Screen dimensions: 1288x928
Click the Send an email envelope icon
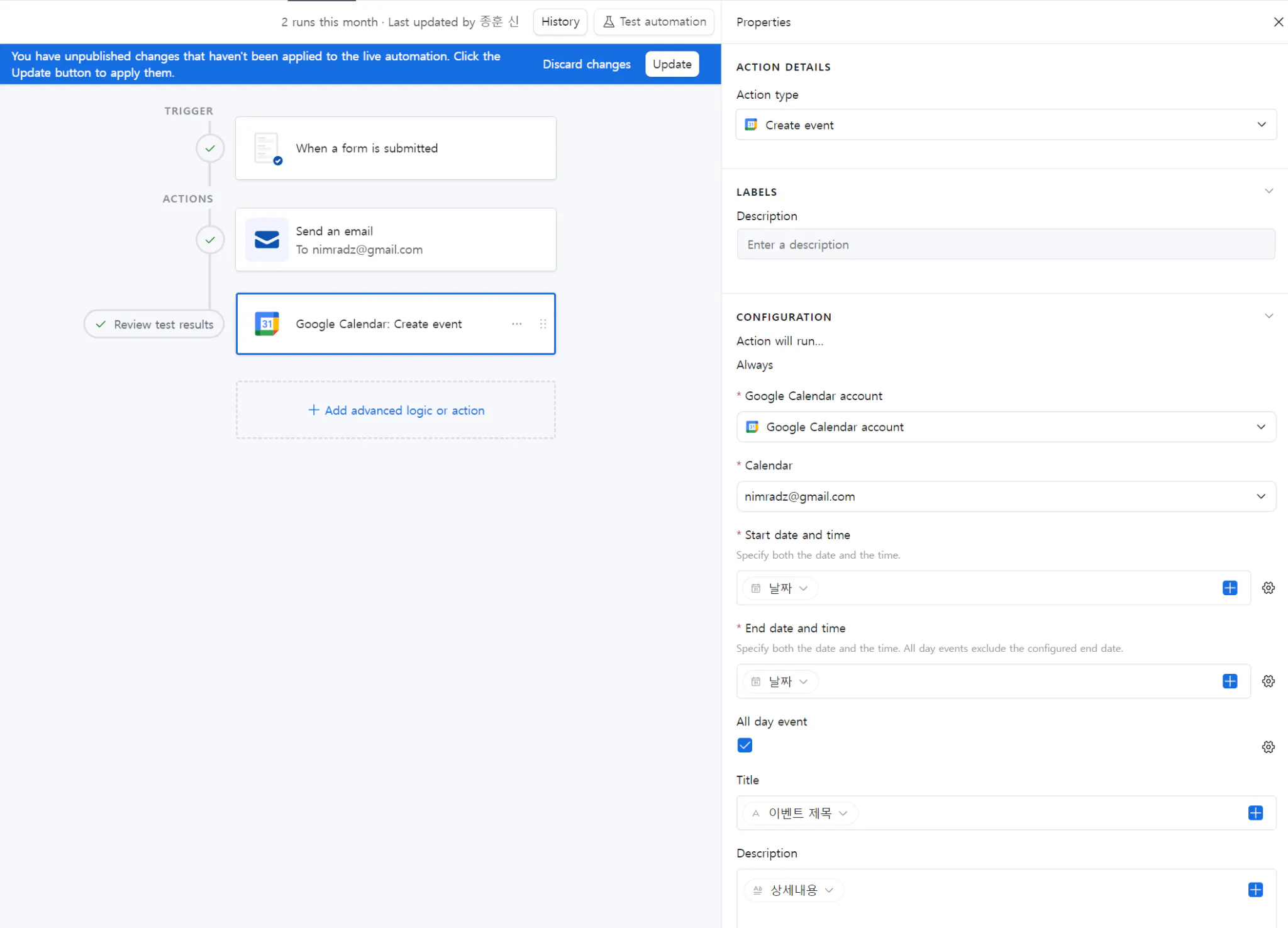point(267,240)
